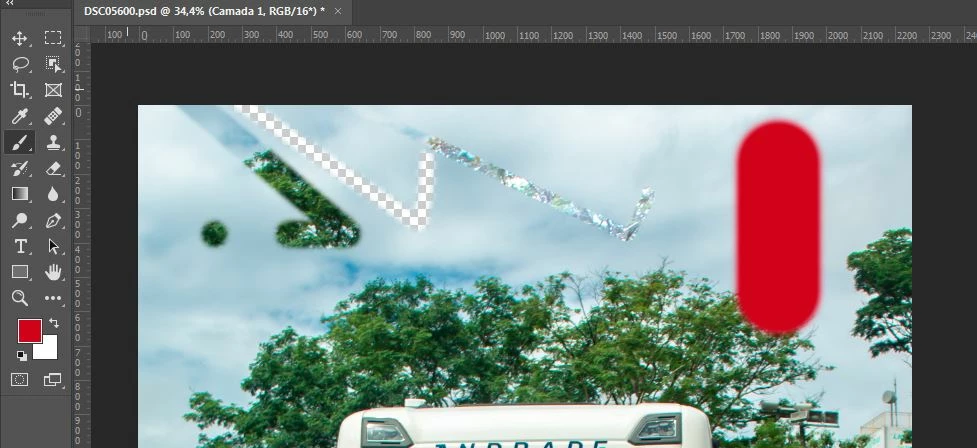This screenshot has height=448, width=977.
Task: Swap foreground and background colors
Action: (x=54, y=323)
